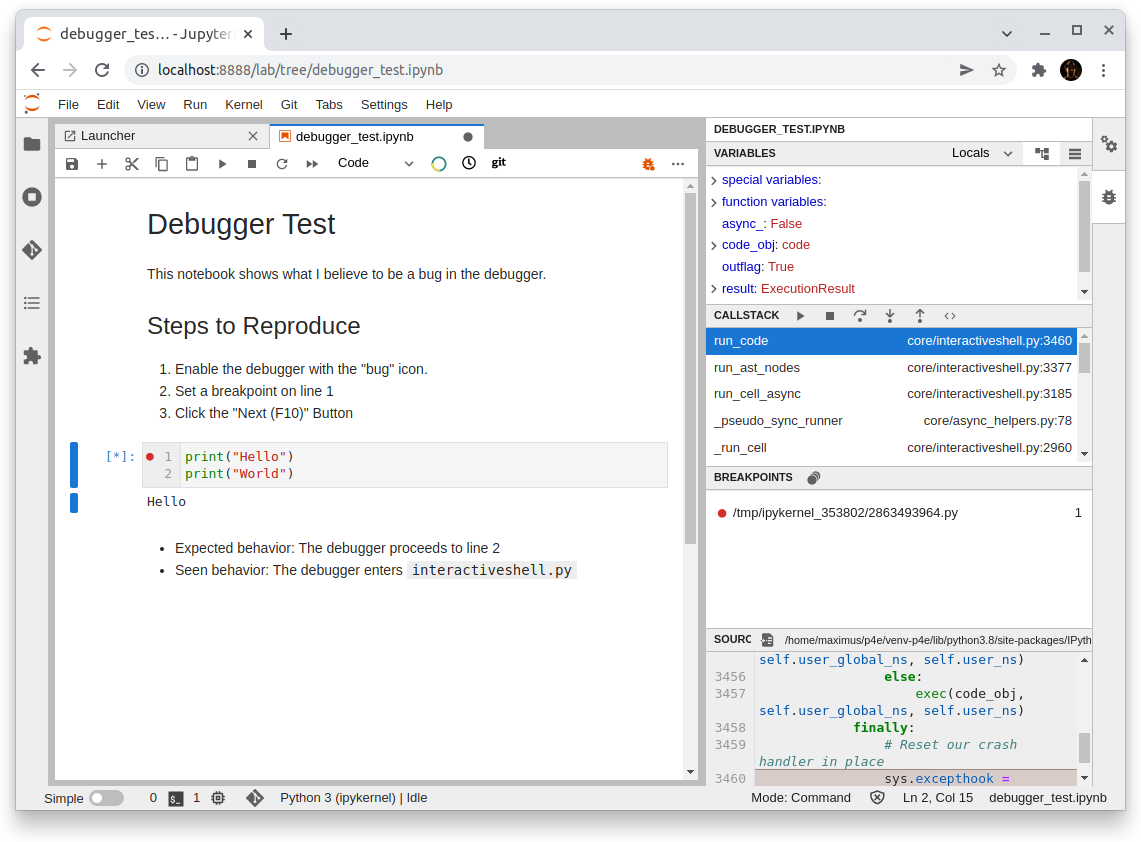Copy the selected cells icon
1141x842 pixels.
click(162, 164)
